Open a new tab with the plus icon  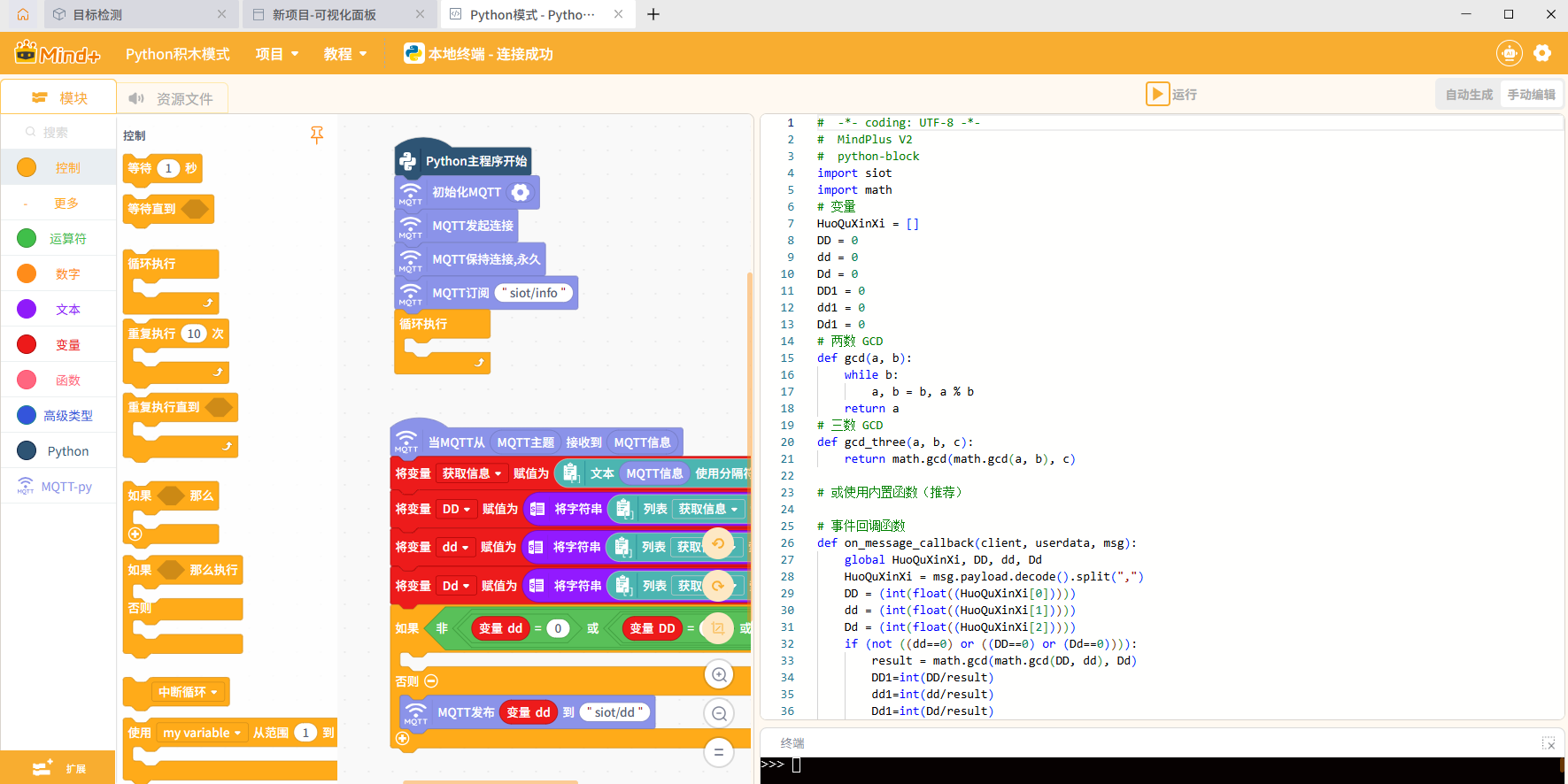653,14
